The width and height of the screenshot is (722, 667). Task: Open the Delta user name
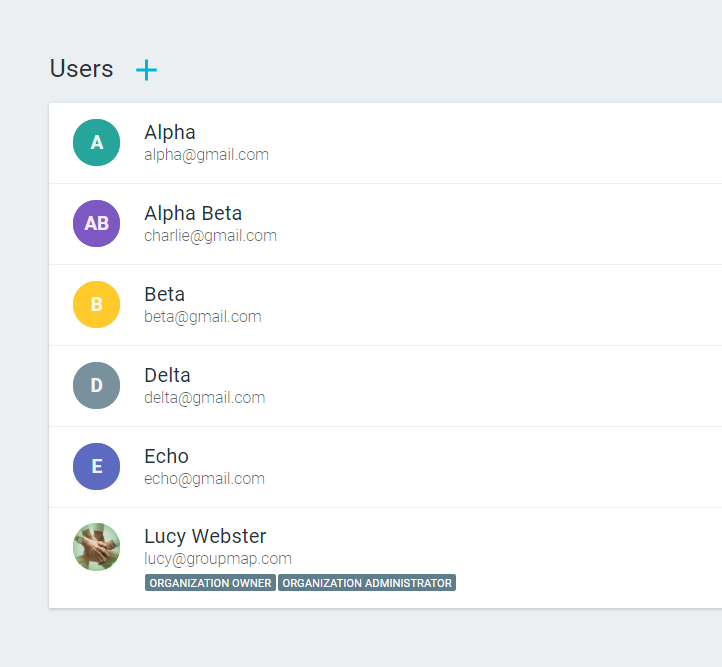click(x=167, y=375)
